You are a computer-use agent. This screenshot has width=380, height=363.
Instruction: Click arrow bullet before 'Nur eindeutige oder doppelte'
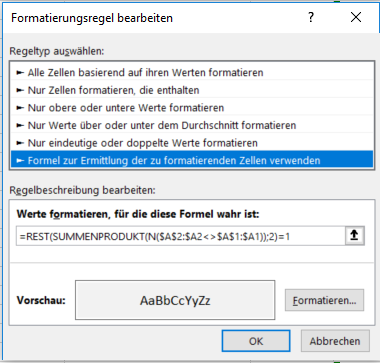point(20,143)
